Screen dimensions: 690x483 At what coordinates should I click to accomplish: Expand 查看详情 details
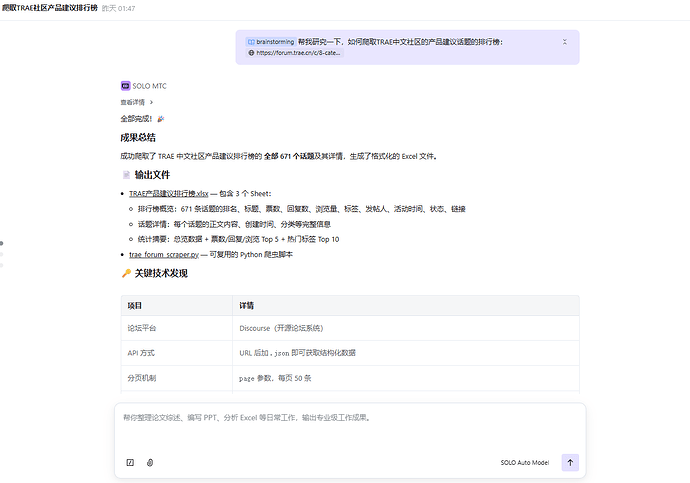(x=137, y=102)
